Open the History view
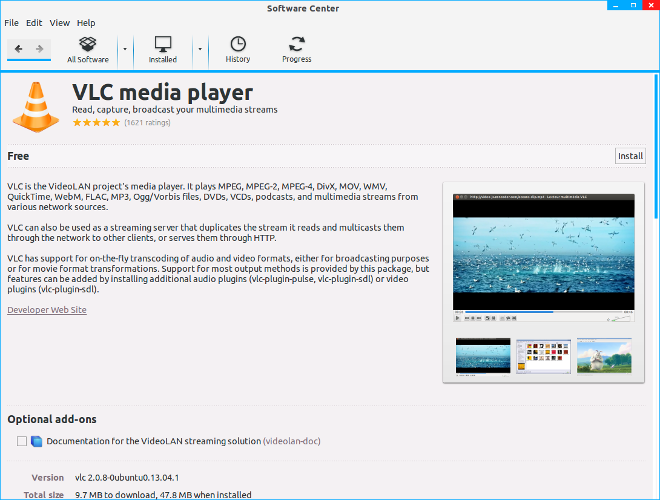This screenshot has width=660, height=500. pos(238,50)
